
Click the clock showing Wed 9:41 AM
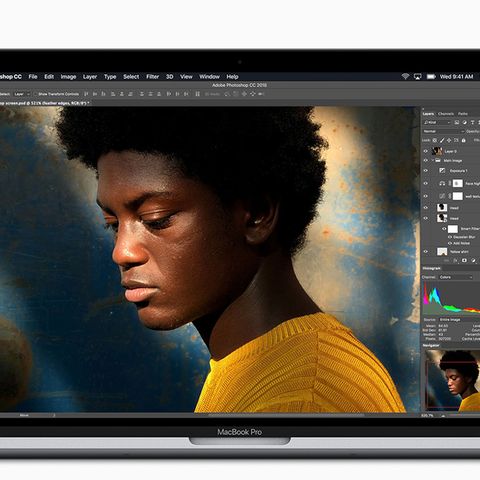point(456,77)
